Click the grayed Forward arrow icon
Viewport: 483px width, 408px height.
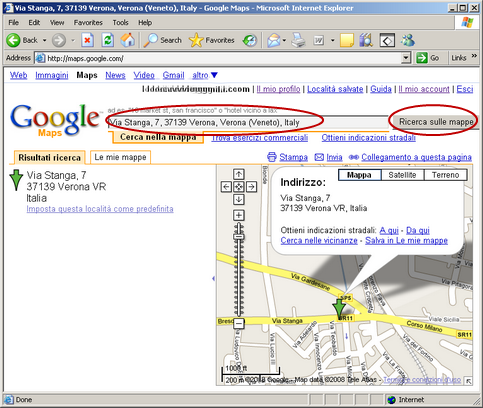pos(59,40)
